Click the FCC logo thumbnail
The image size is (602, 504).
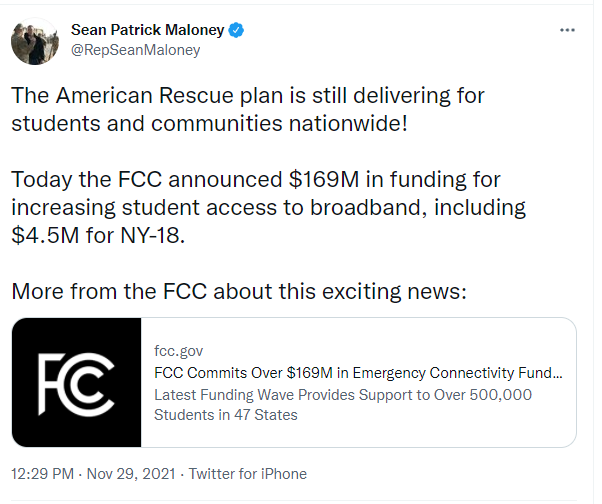click(77, 383)
